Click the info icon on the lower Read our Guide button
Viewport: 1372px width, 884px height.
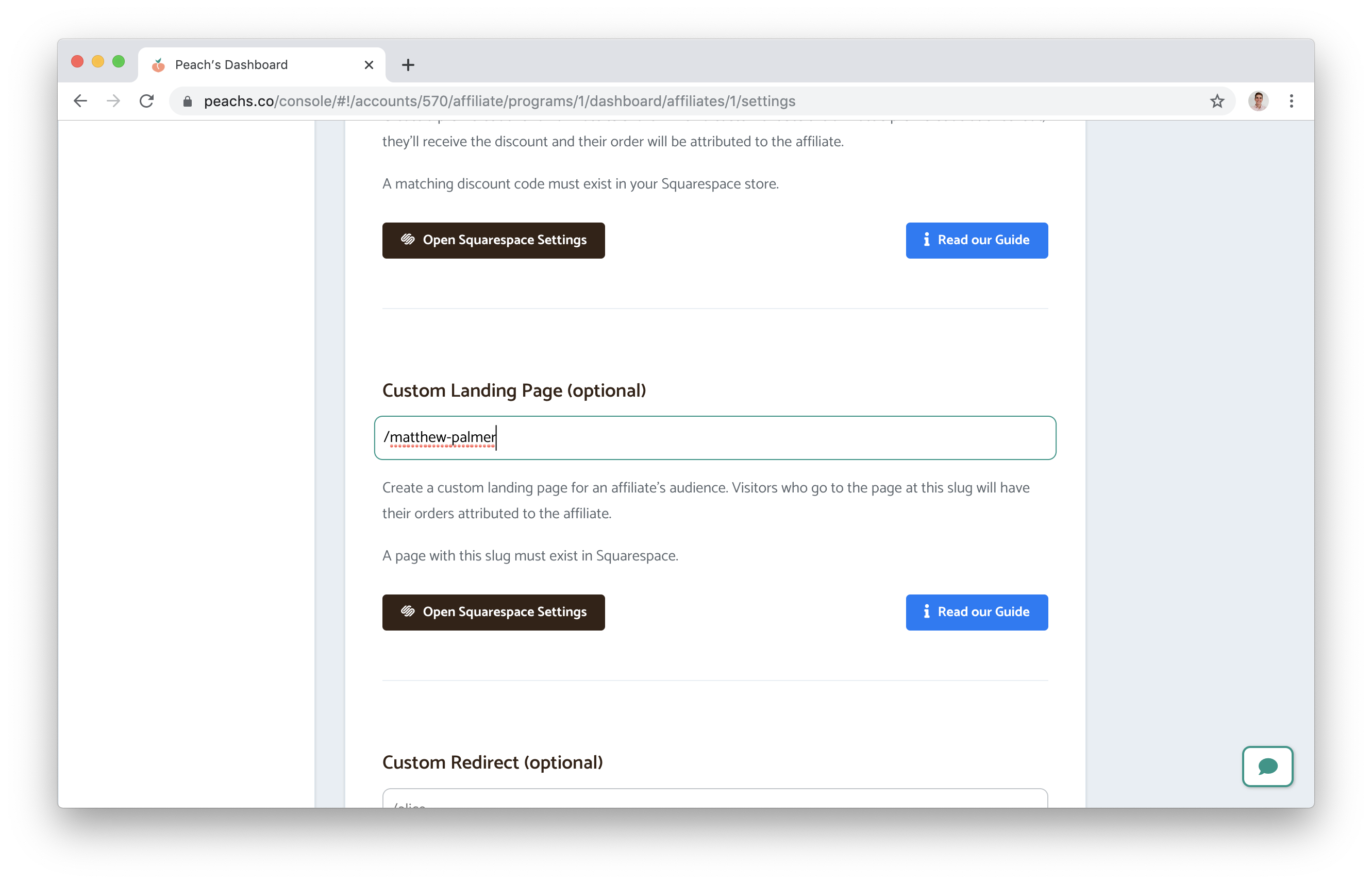click(926, 612)
